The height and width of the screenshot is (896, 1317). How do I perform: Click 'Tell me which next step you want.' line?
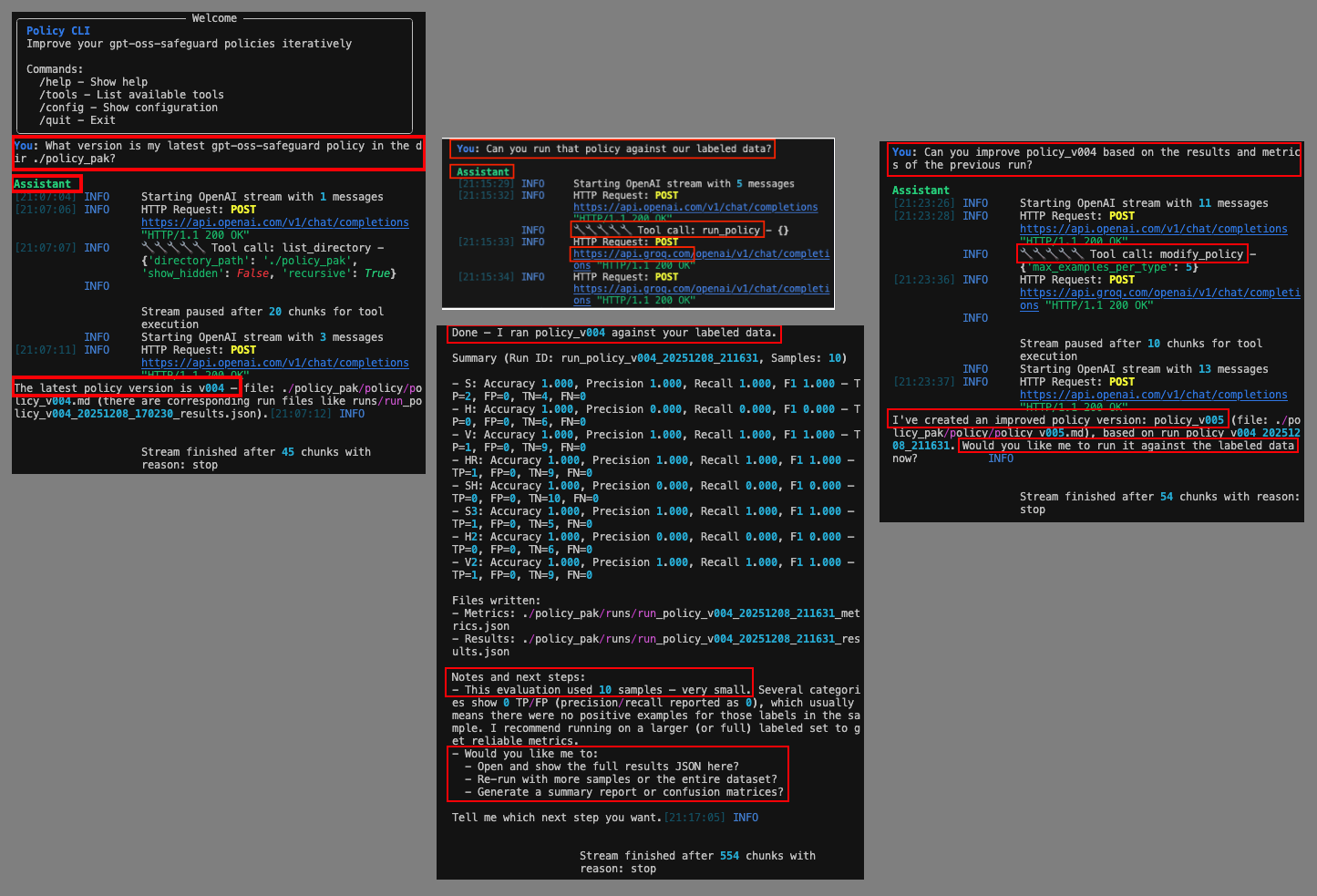click(557, 818)
